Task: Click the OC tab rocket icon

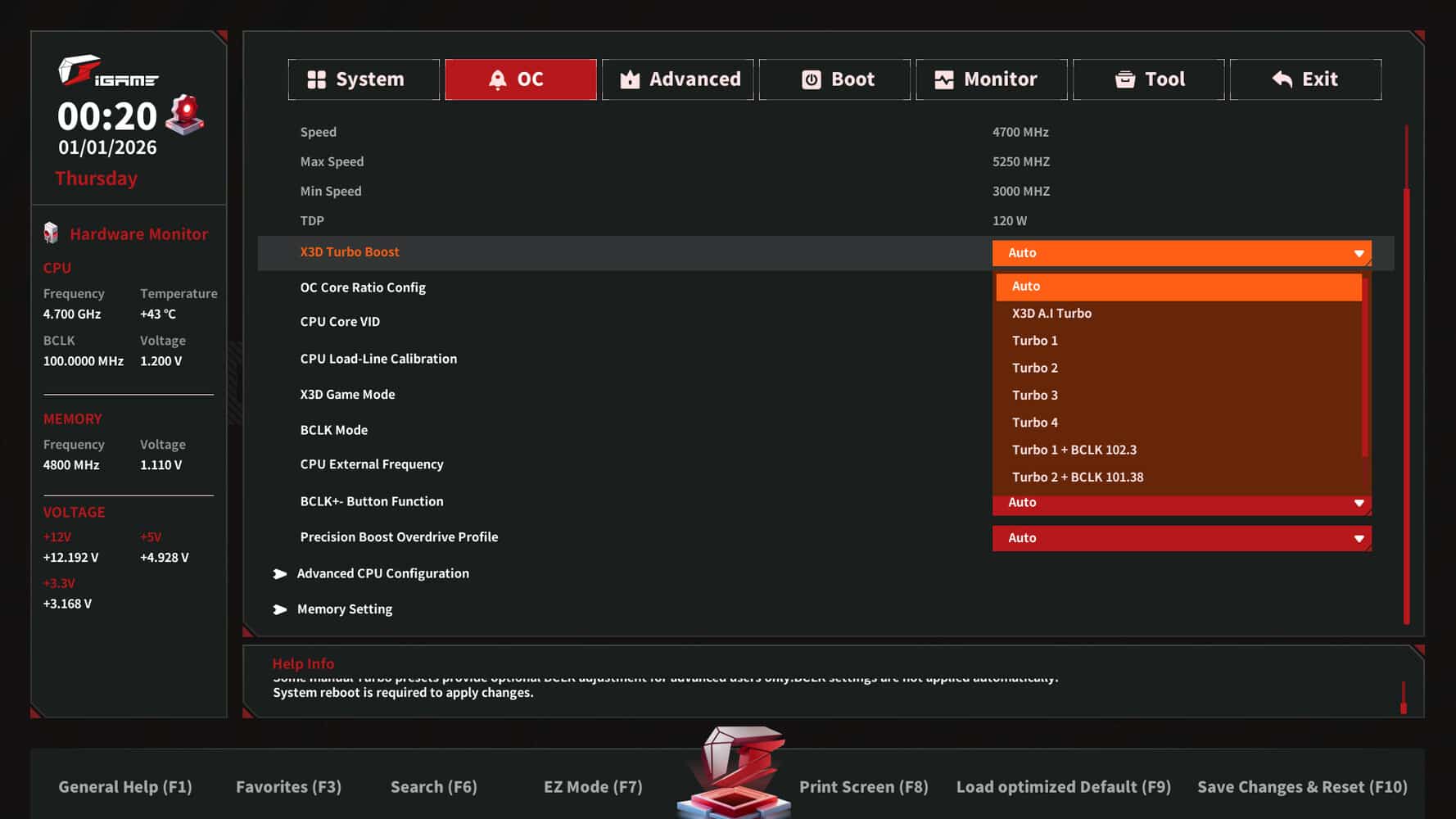Action: coord(497,79)
